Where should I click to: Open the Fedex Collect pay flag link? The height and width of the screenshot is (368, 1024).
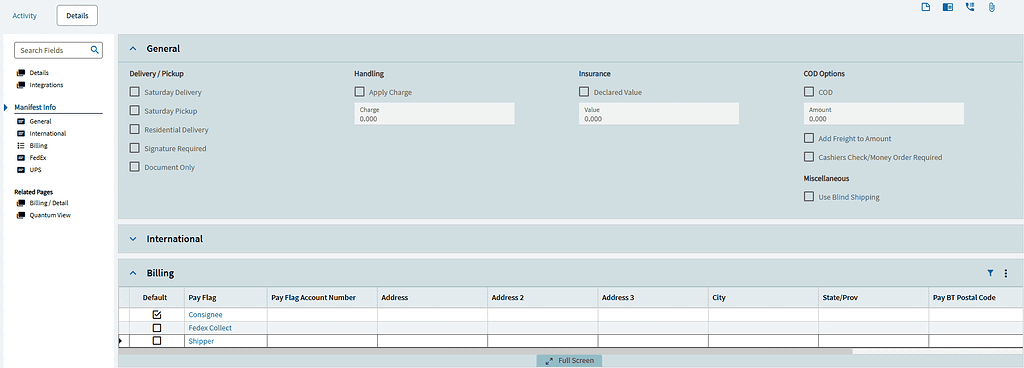(210, 328)
